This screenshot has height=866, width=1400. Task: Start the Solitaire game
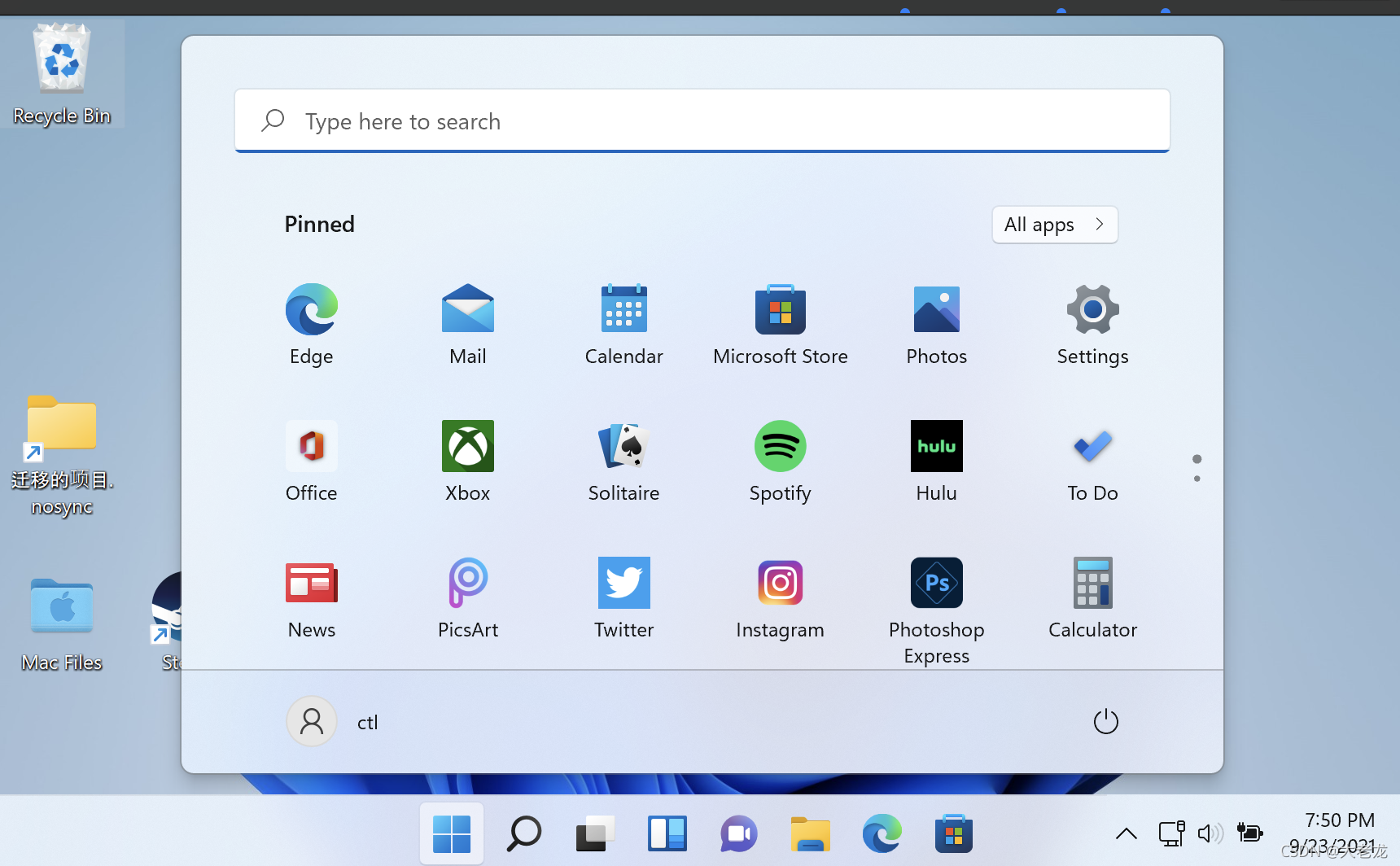click(624, 461)
